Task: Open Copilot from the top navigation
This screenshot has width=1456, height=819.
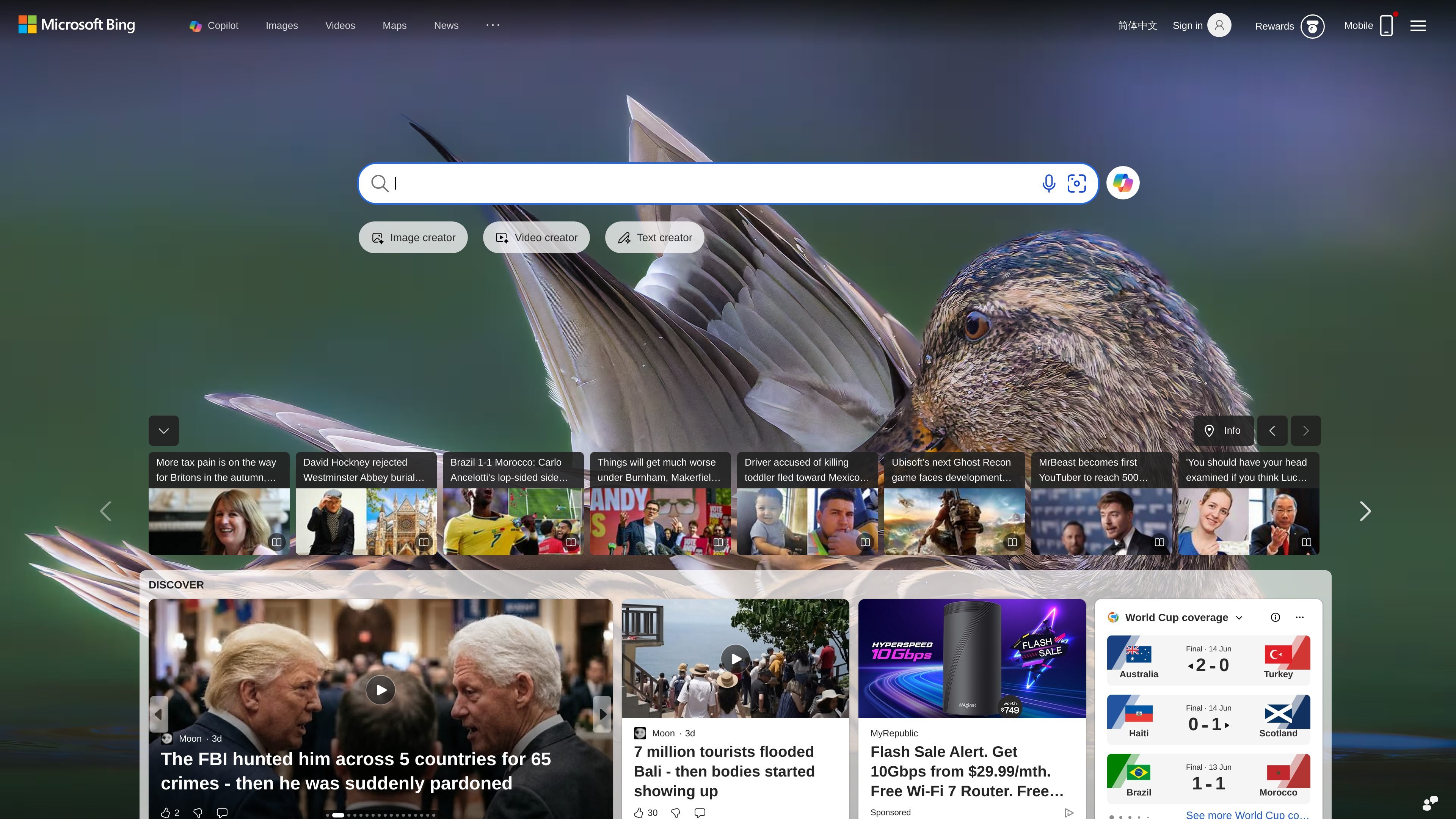Action: [214, 25]
